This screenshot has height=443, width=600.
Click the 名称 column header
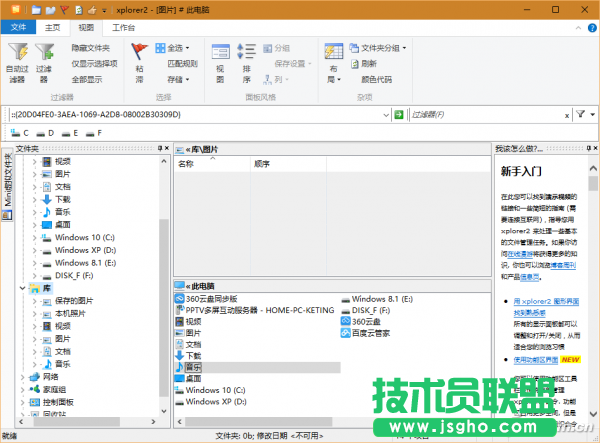pyautogui.click(x=212, y=164)
